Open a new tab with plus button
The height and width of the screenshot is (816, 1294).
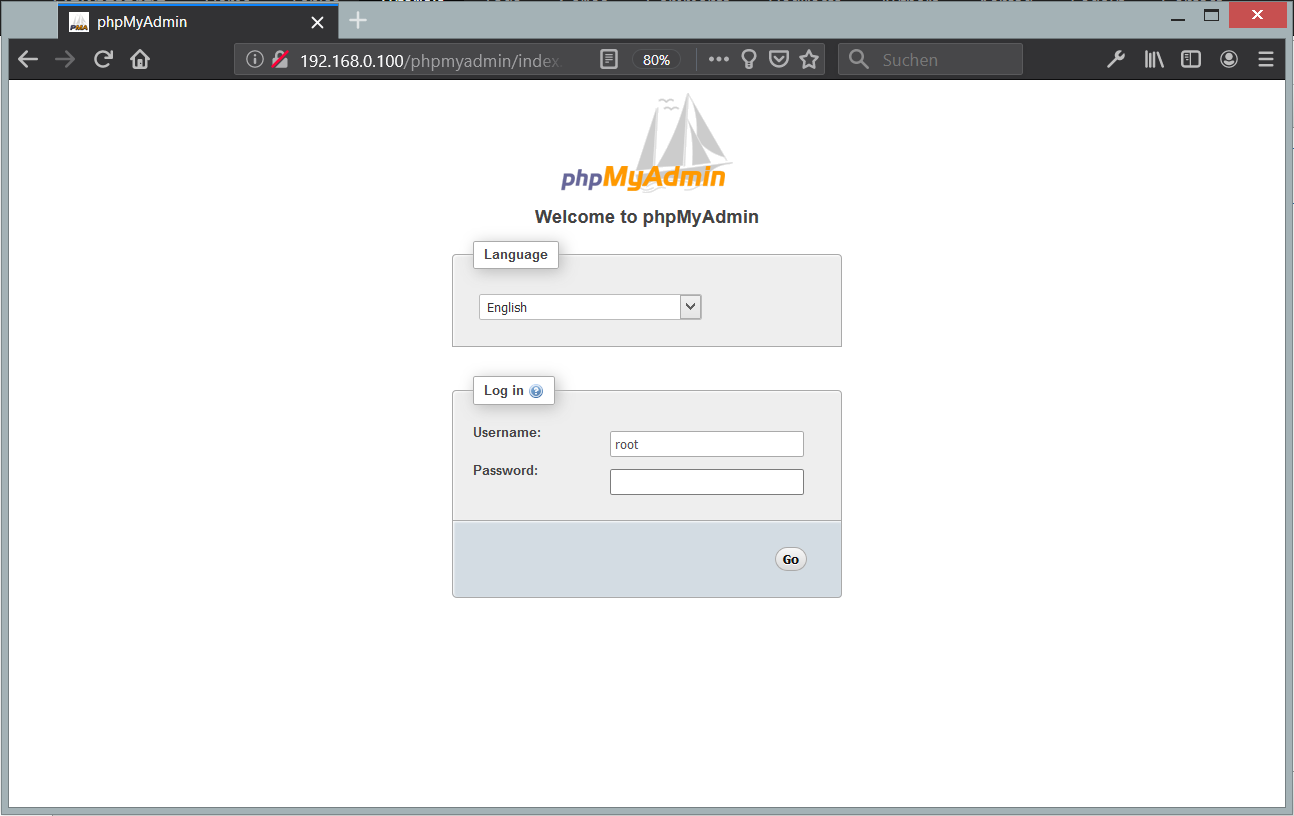click(358, 21)
